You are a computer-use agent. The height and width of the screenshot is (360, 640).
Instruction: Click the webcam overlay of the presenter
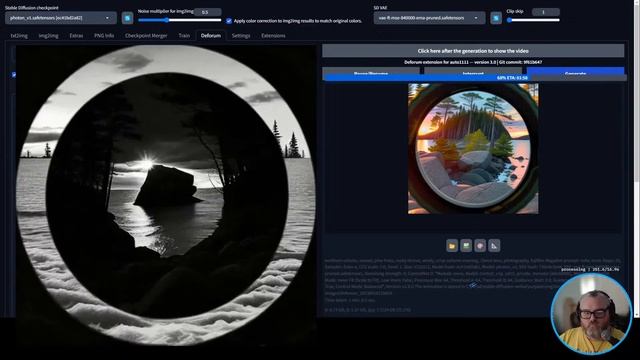591,313
